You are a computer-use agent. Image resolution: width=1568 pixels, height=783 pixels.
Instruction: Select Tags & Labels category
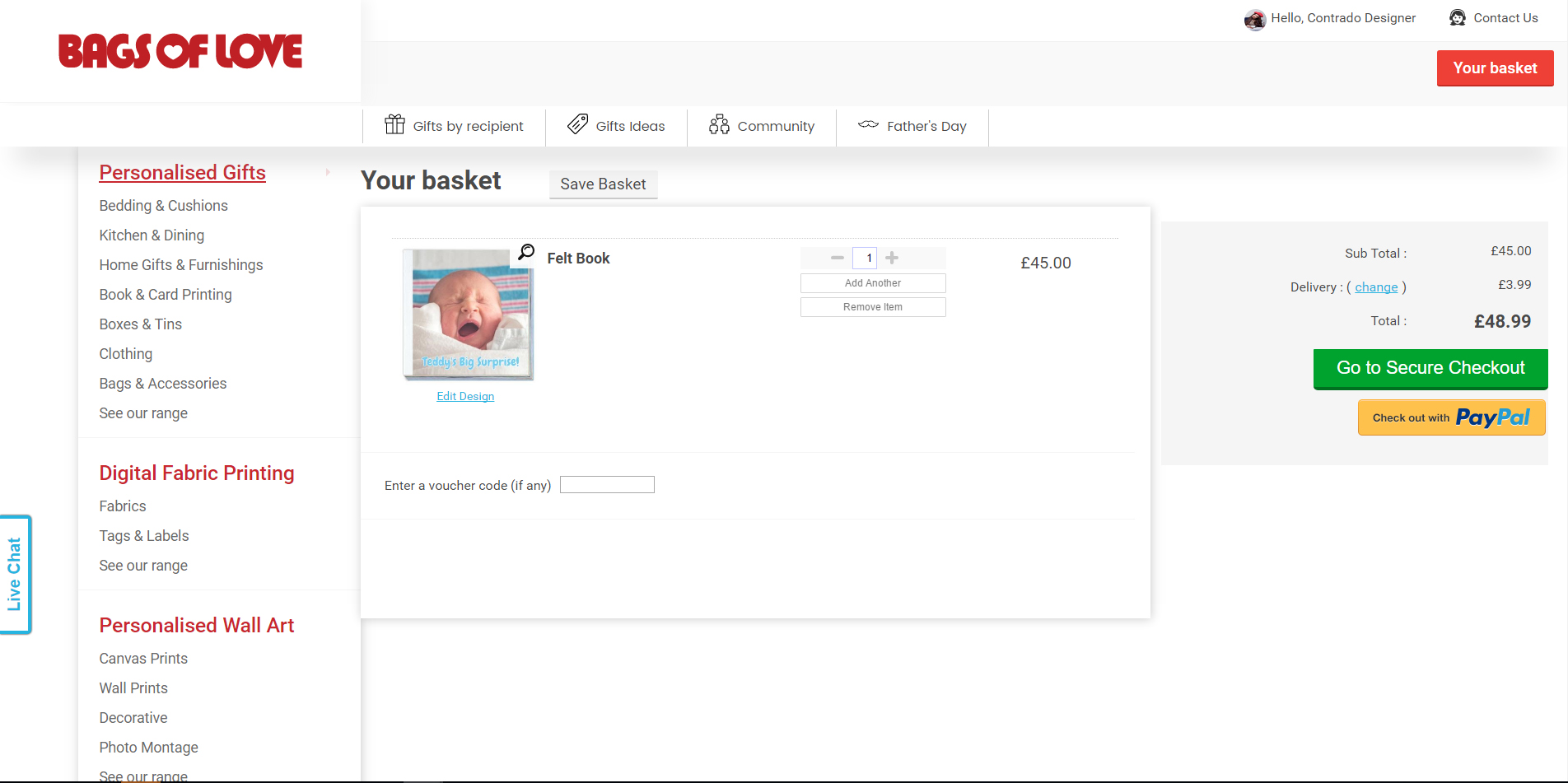click(144, 536)
